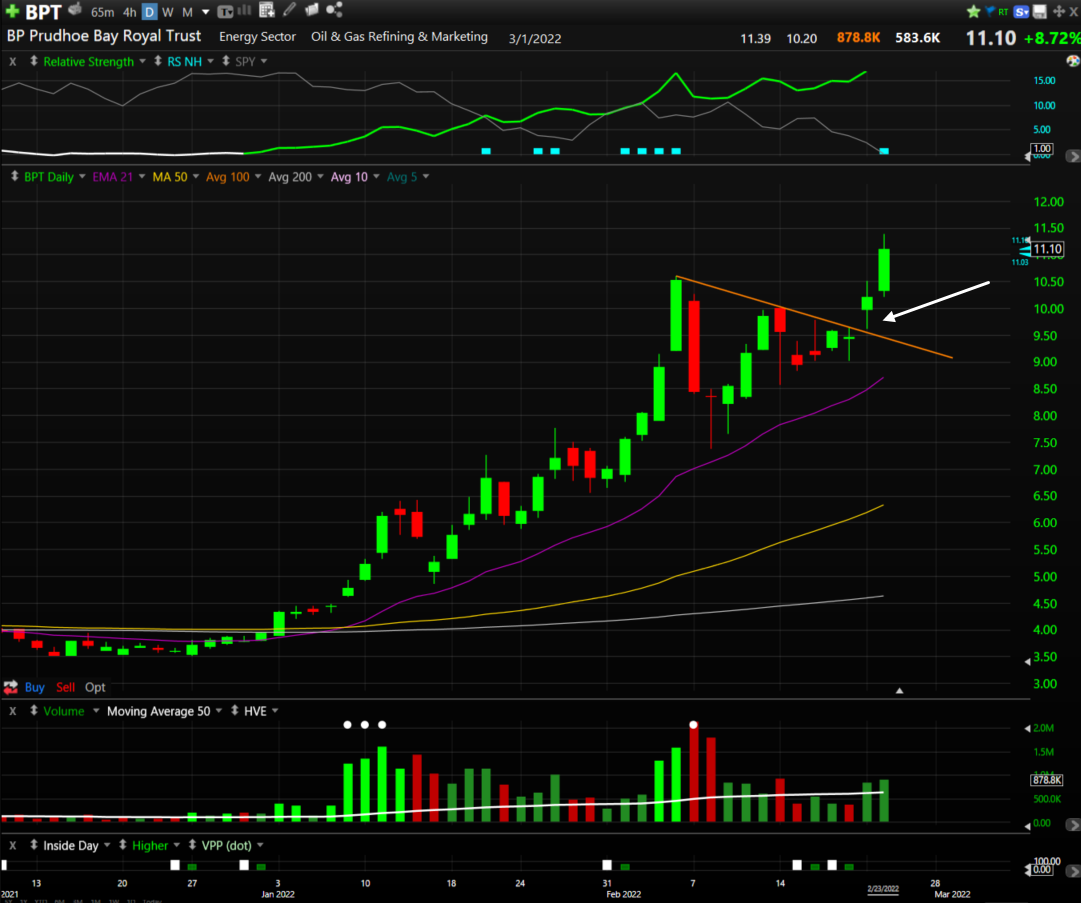This screenshot has width=1081, height=903.
Task: Toggle the RT real-time indicator
Action: click(x=1003, y=12)
